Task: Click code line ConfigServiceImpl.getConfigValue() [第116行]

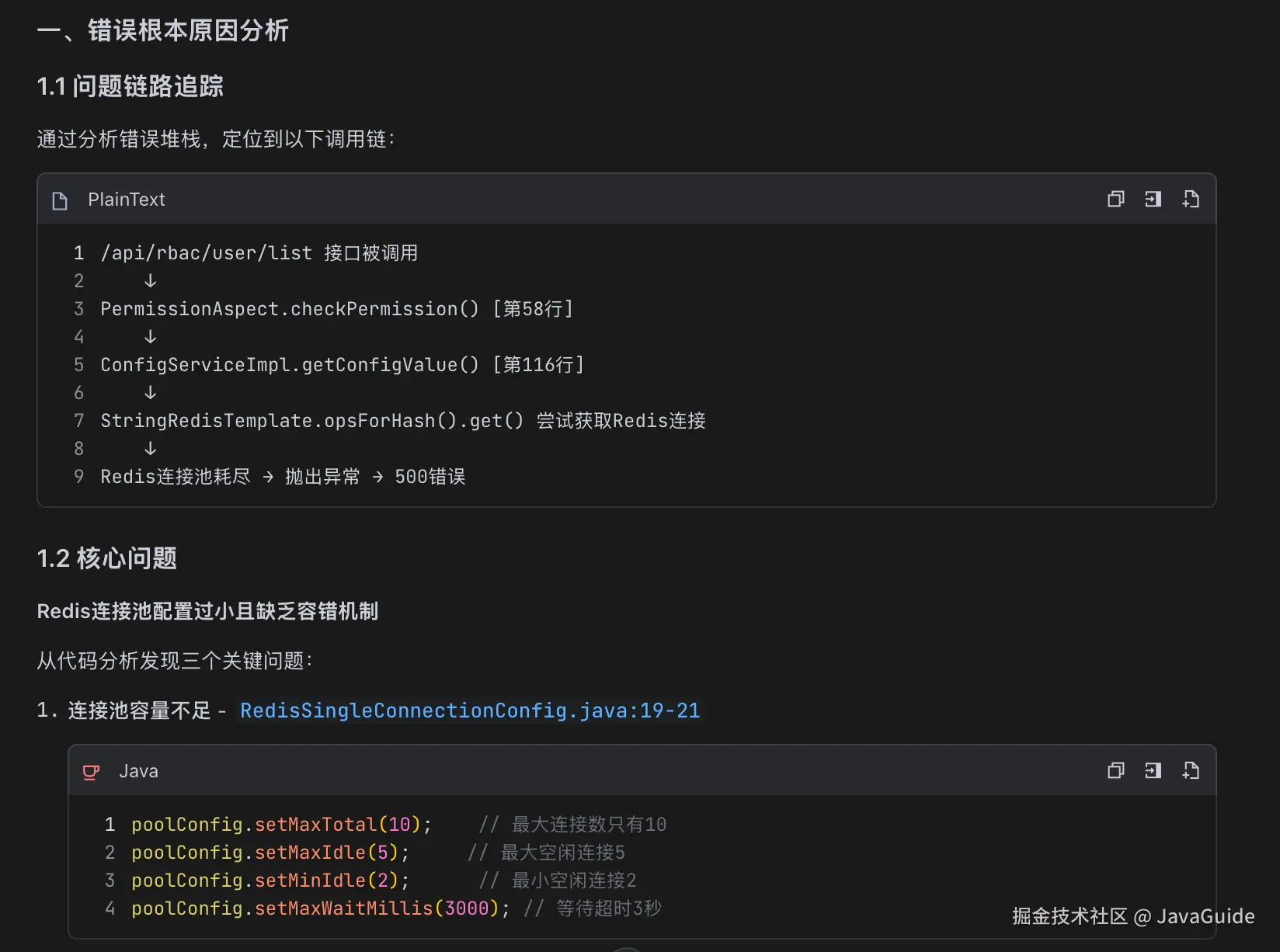Action: coord(343,365)
